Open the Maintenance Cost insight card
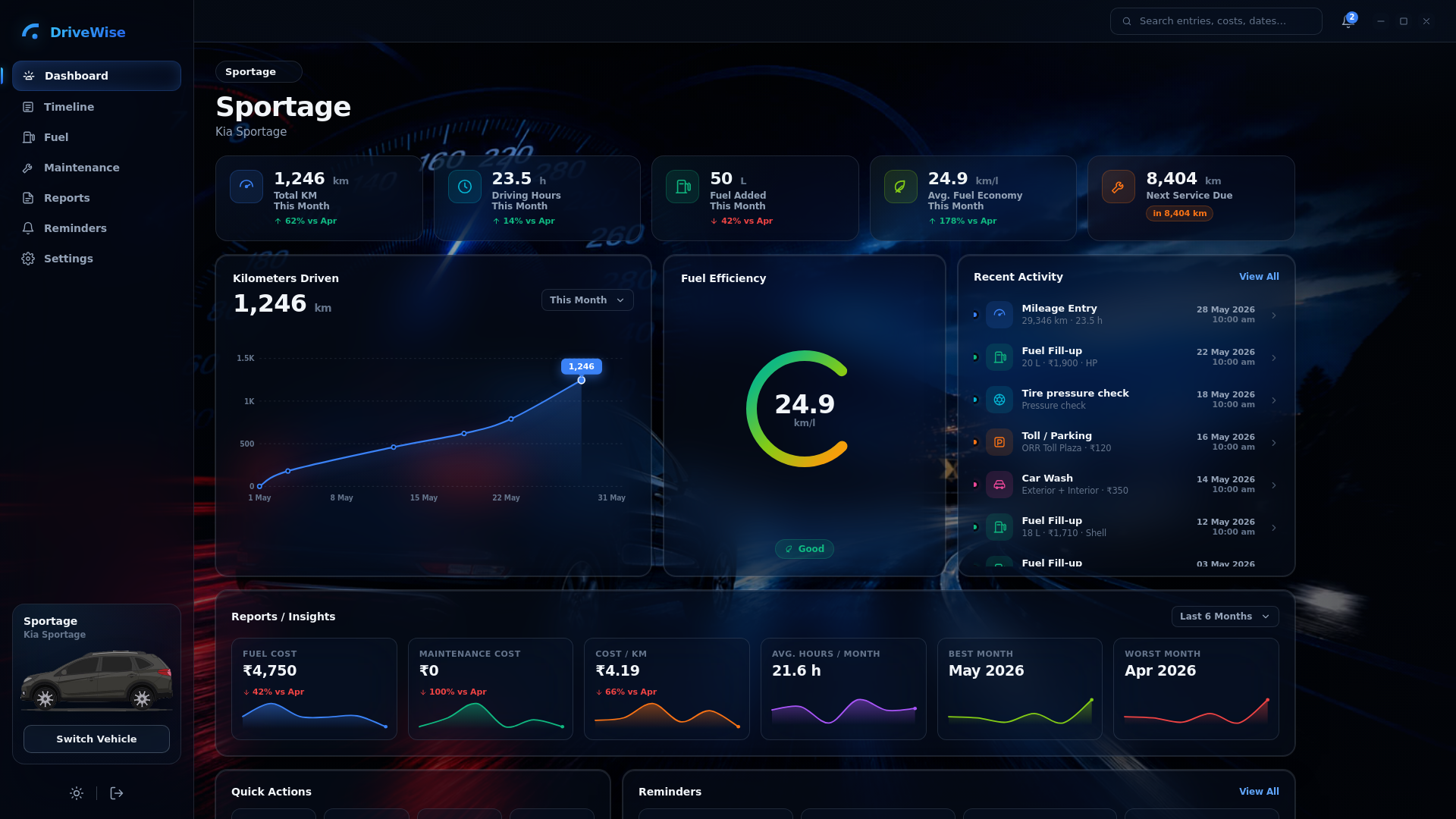 coord(491,689)
